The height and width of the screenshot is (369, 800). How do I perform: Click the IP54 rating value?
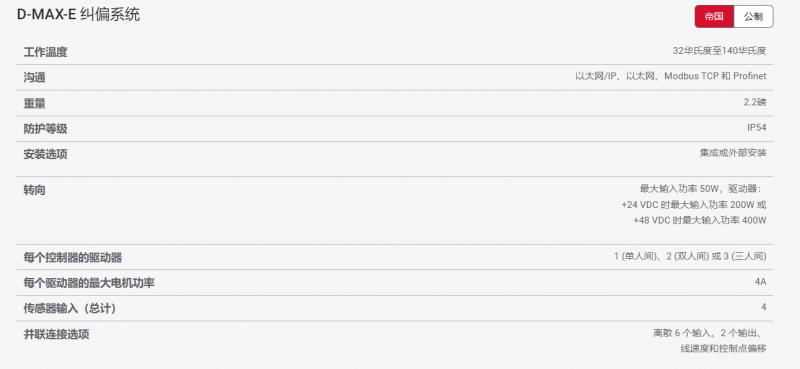(757, 128)
